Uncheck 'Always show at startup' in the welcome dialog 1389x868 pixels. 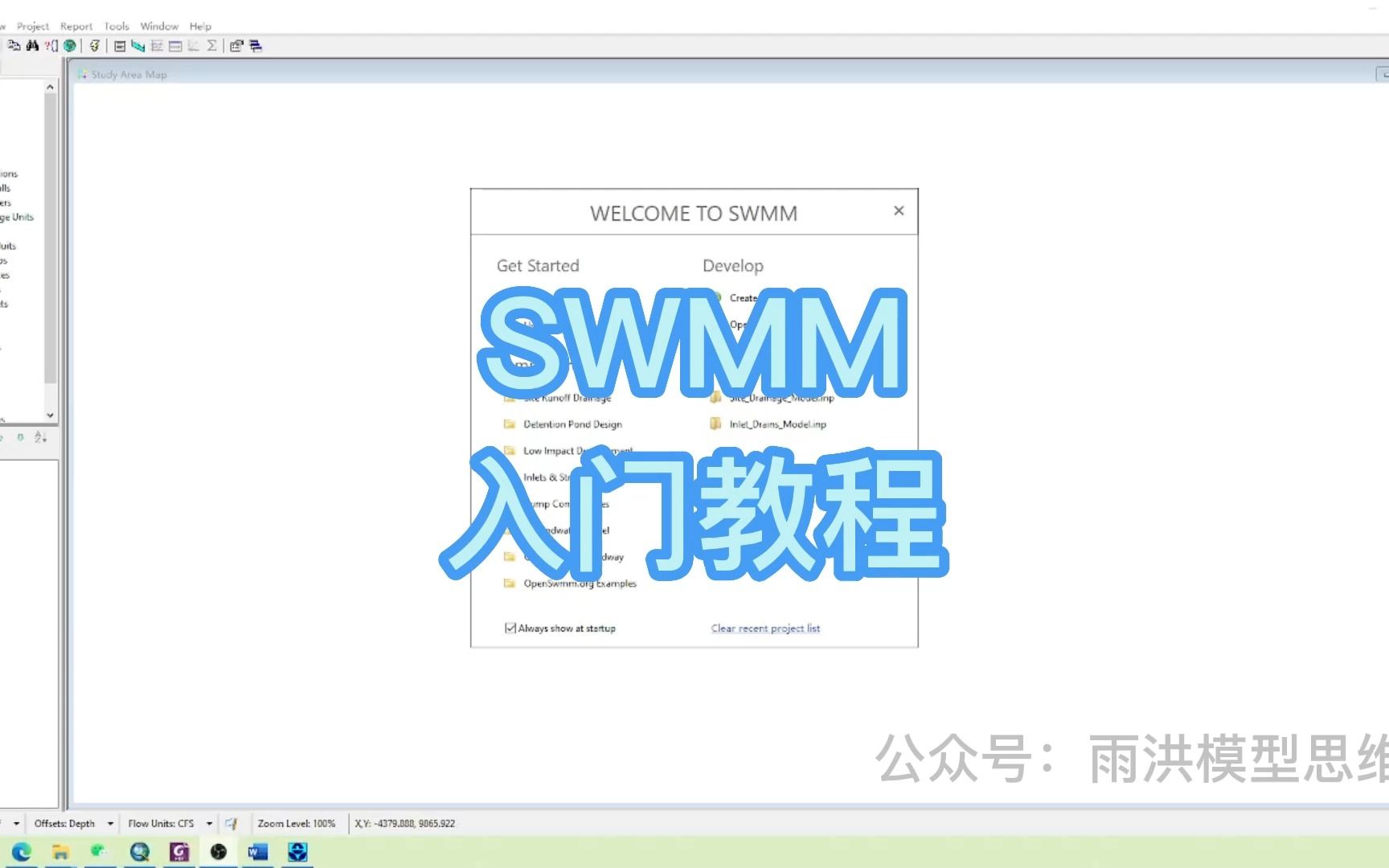(510, 628)
